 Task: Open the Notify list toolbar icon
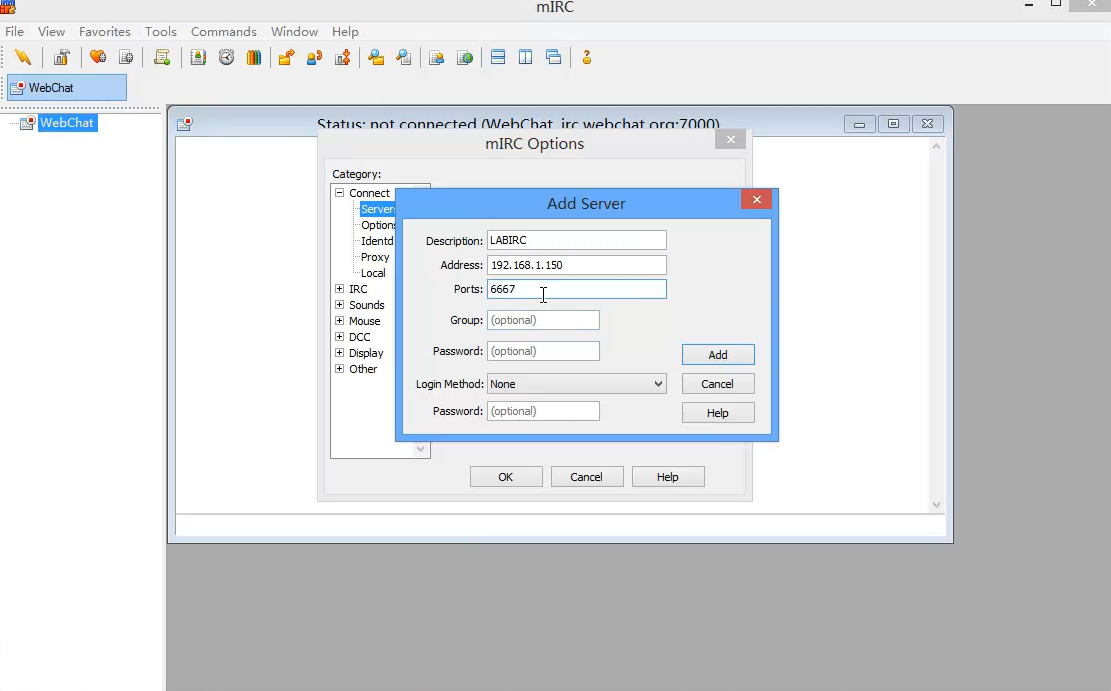pos(436,57)
